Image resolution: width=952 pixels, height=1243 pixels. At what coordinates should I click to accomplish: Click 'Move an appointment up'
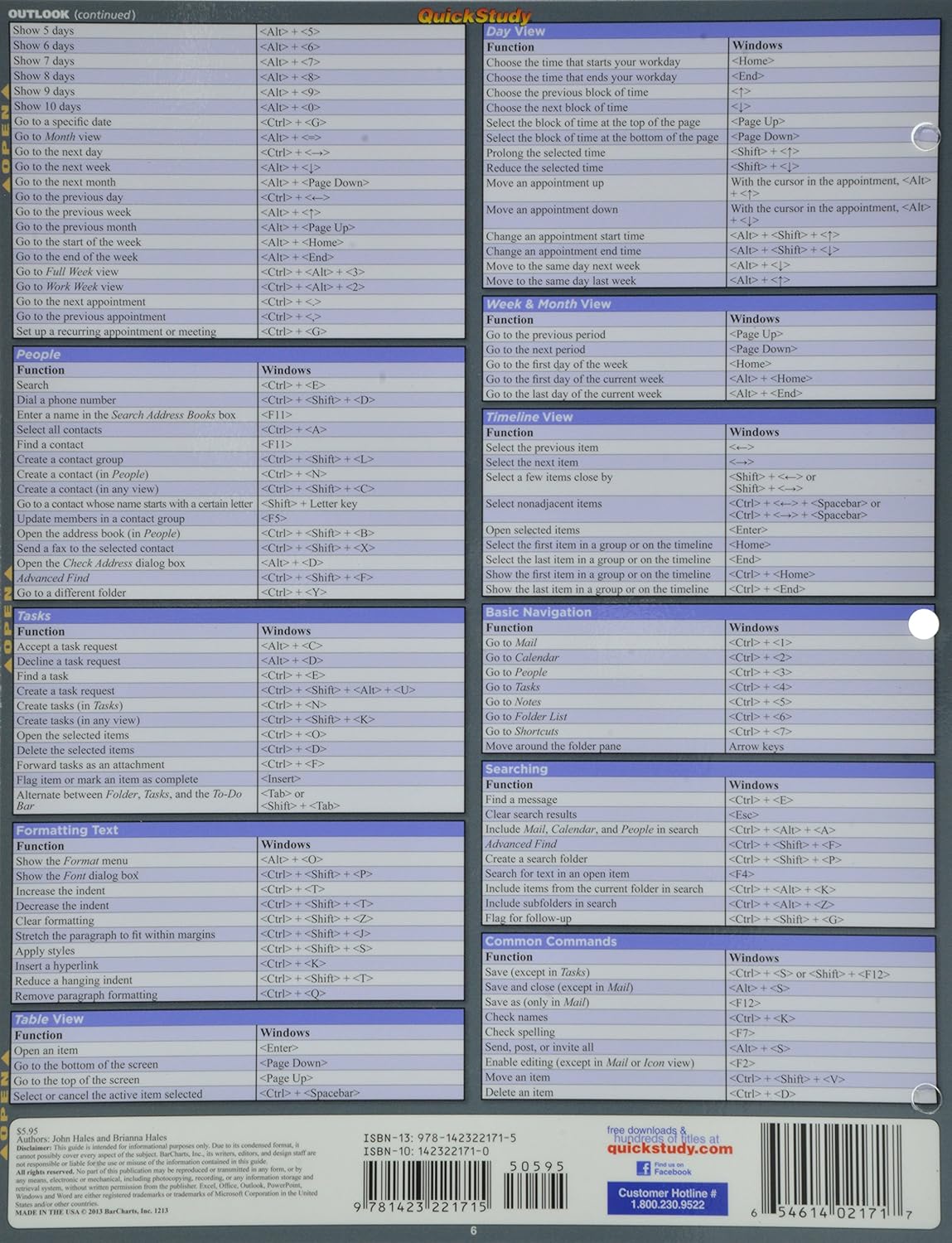pyautogui.click(x=545, y=183)
